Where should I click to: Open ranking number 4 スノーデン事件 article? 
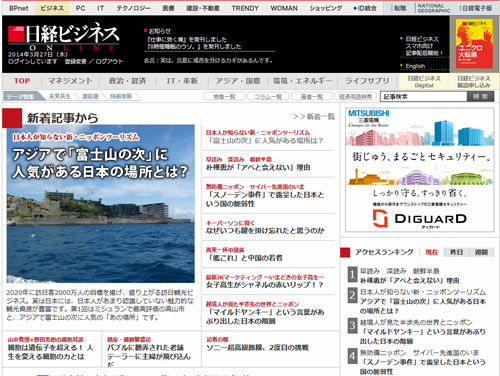423,366
